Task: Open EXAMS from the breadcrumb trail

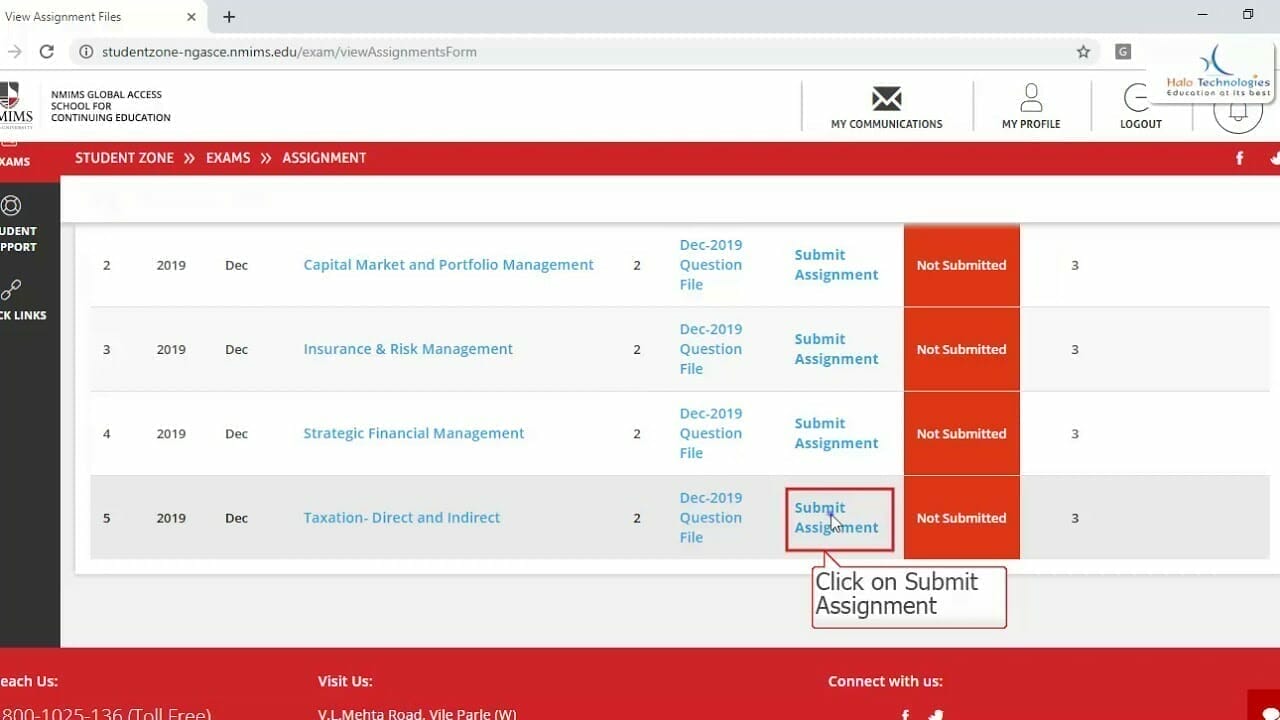Action: [227, 157]
